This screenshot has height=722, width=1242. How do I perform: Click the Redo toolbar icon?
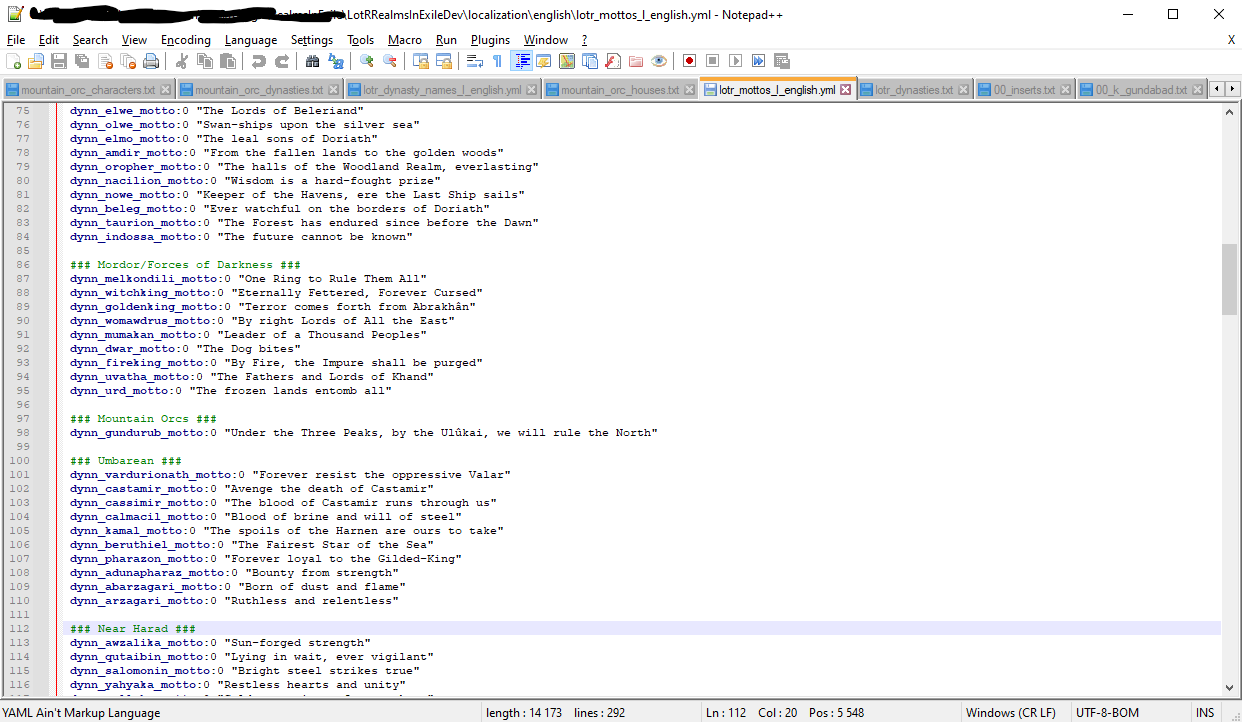point(282,61)
